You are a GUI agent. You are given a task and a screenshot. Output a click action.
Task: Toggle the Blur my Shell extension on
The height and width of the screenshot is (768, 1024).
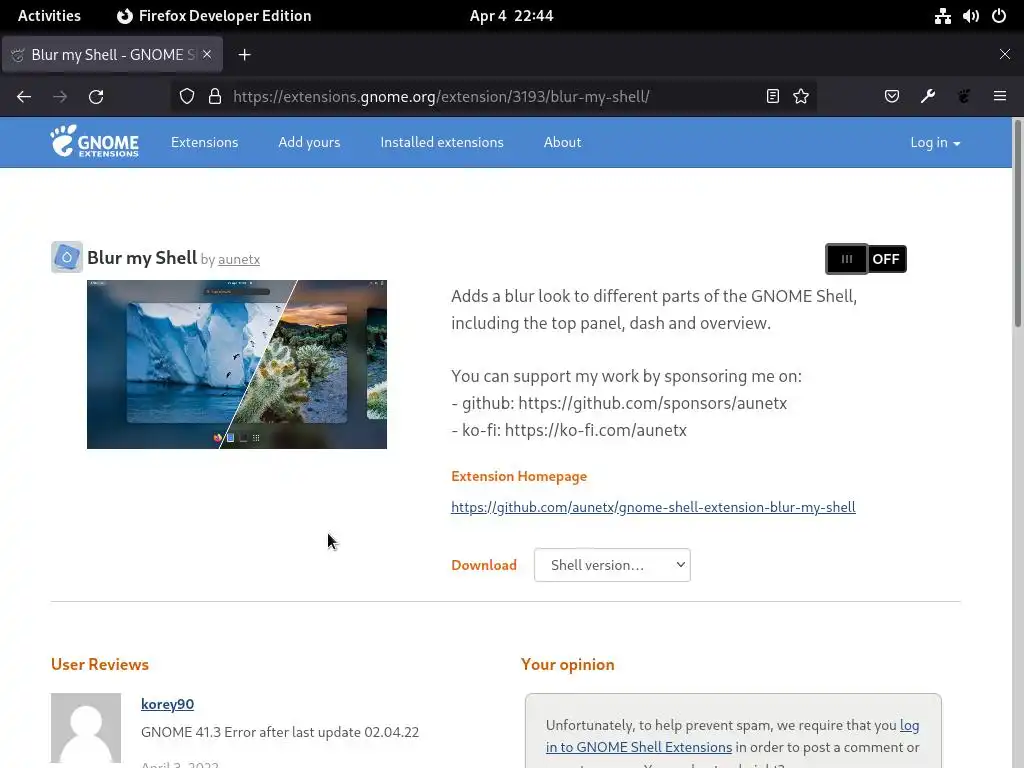(x=866, y=259)
